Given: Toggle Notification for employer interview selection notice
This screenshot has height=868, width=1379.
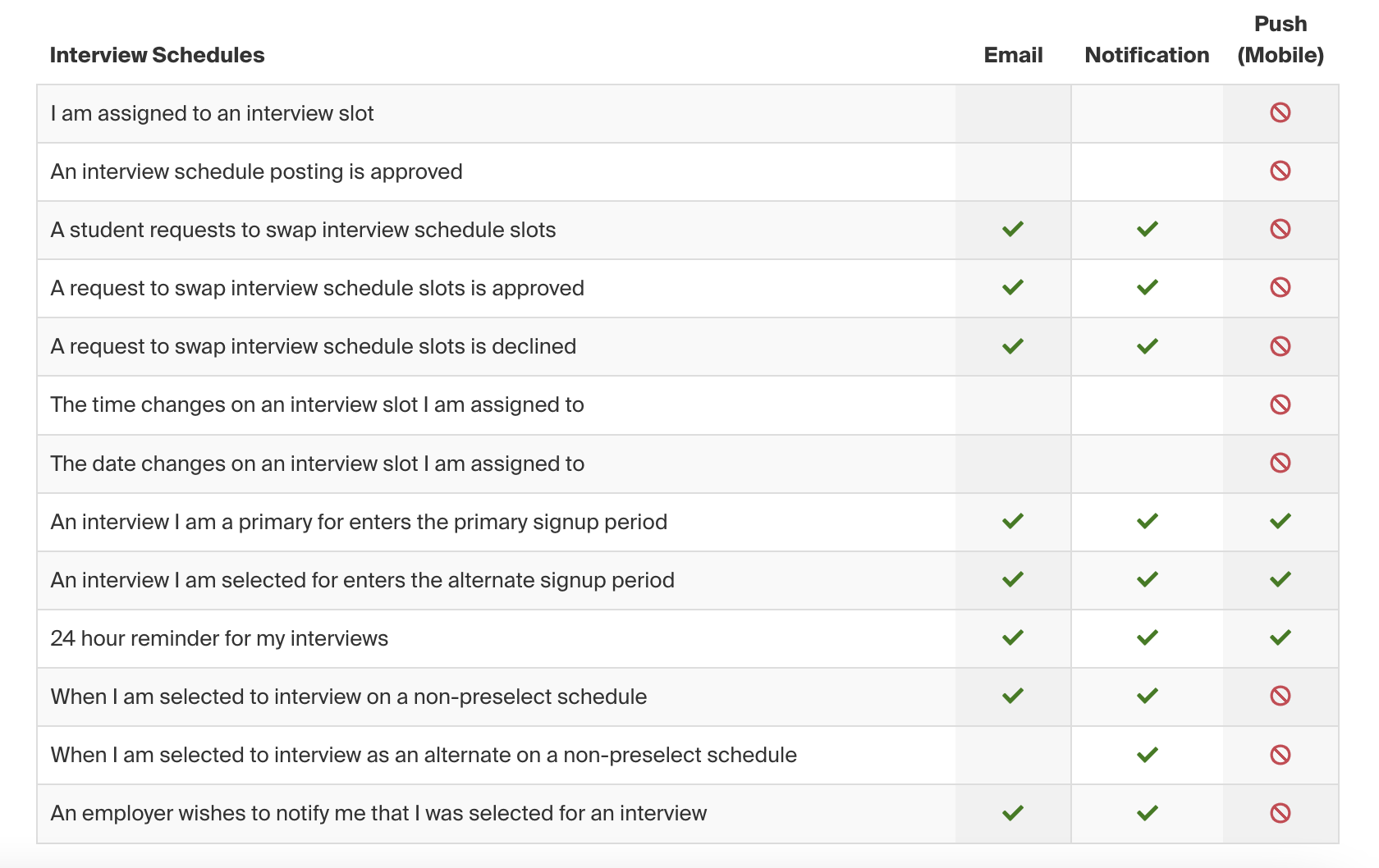Looking at the screenshot, I should (1147, 813).
